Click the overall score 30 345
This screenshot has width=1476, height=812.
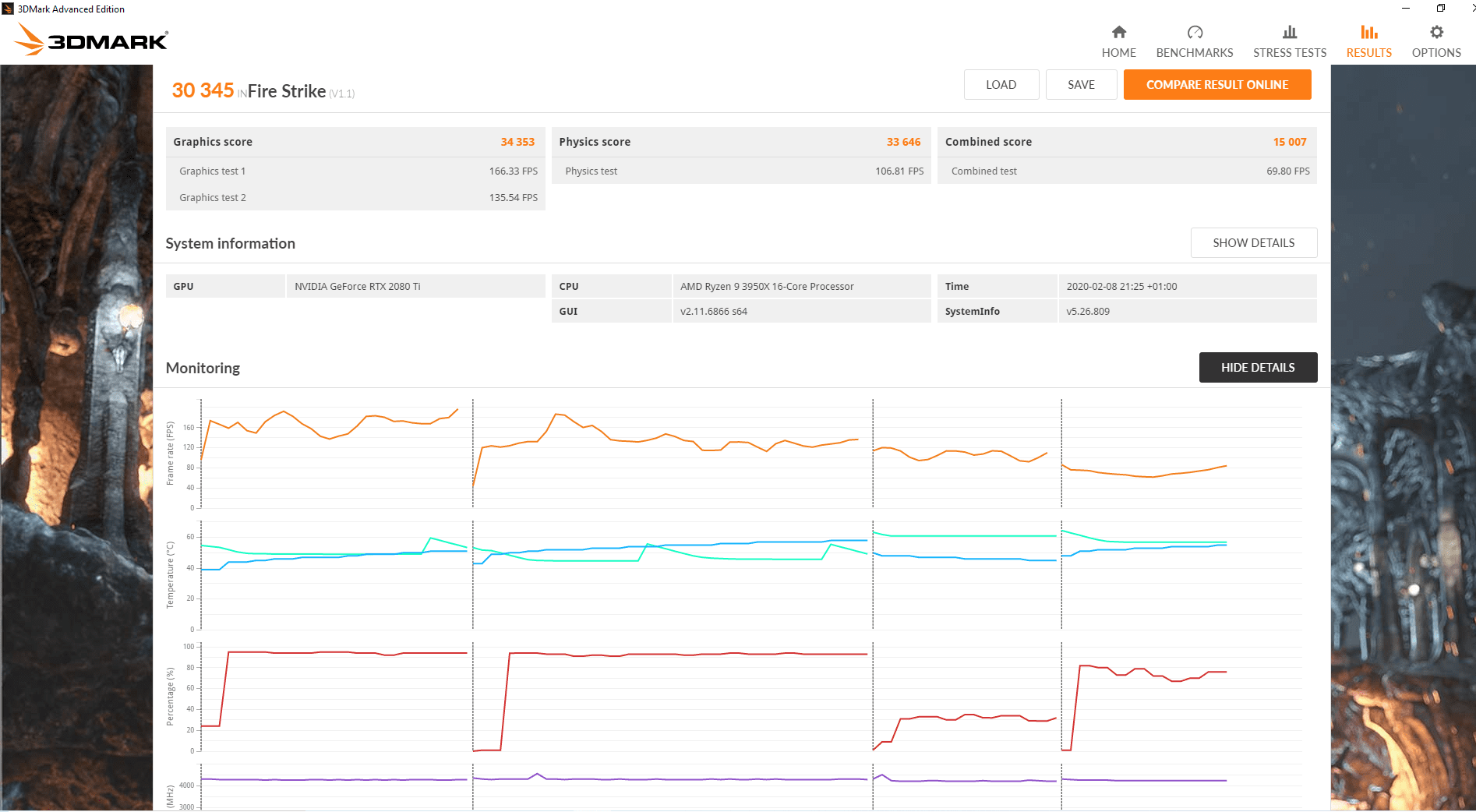(x=203, y=90)
